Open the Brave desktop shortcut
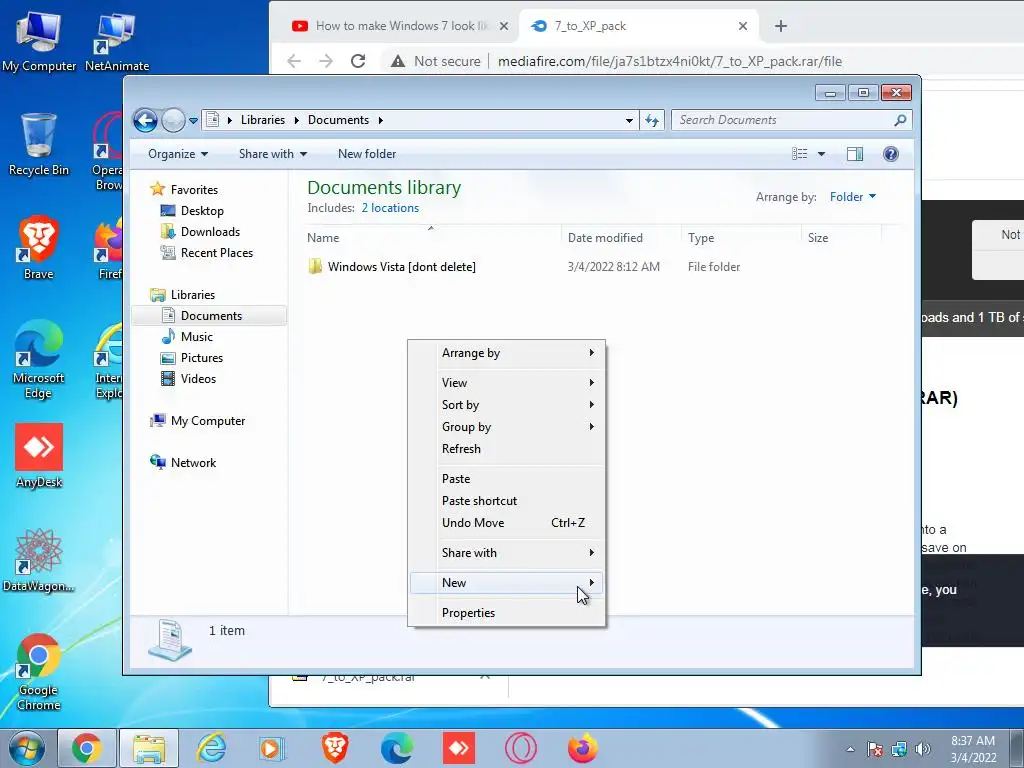The width and height of the screenshot is (1024, 768). [39, 248]
